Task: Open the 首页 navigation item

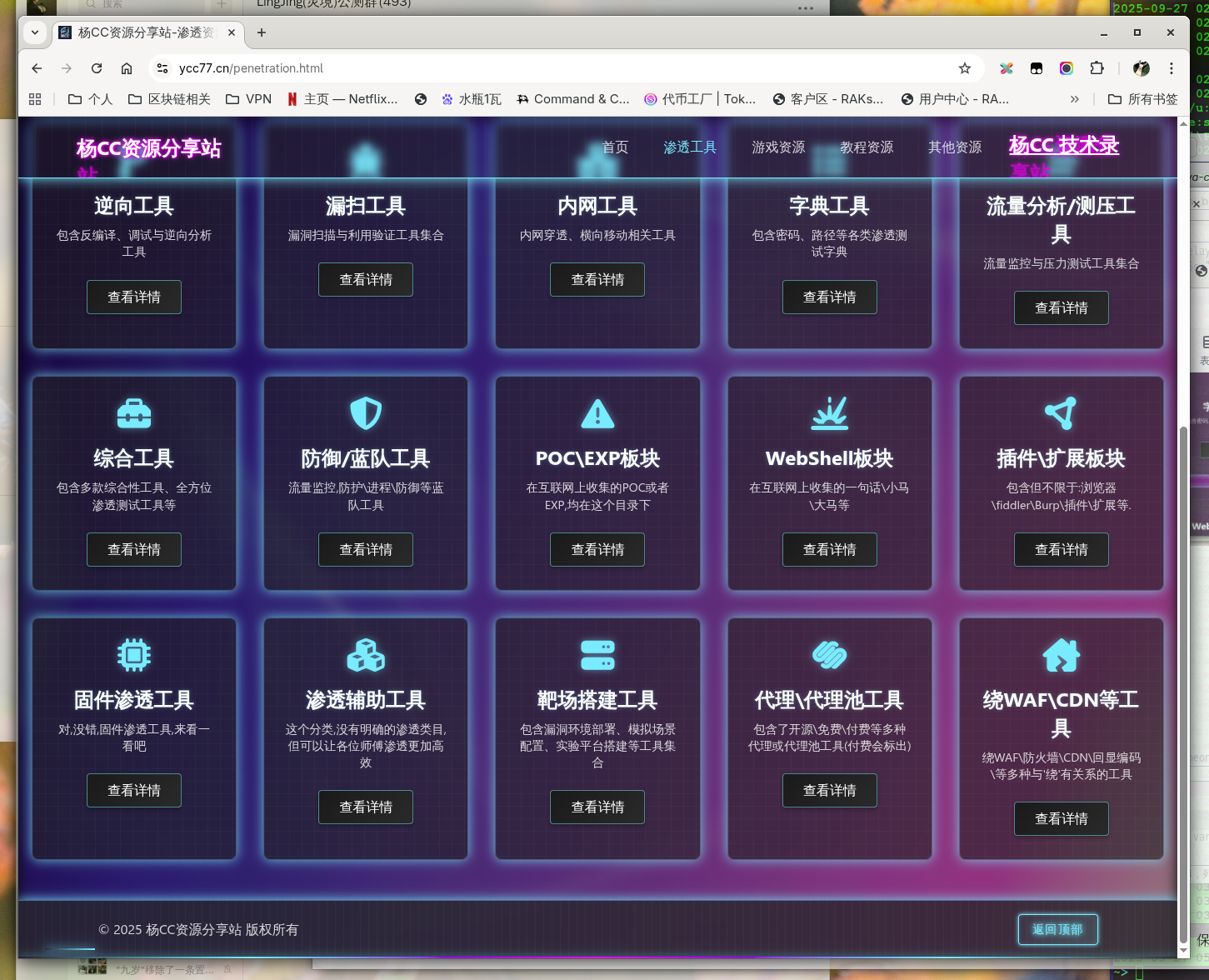Action: tap(615, 147)
